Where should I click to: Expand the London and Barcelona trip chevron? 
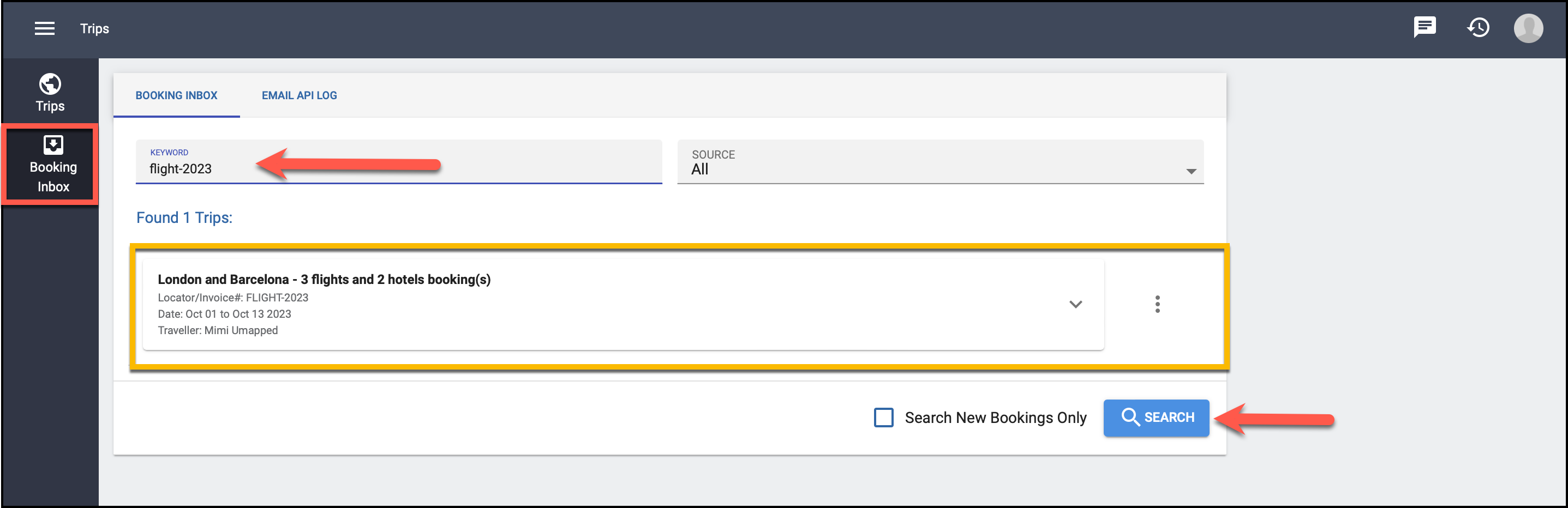coord(1075,304)
